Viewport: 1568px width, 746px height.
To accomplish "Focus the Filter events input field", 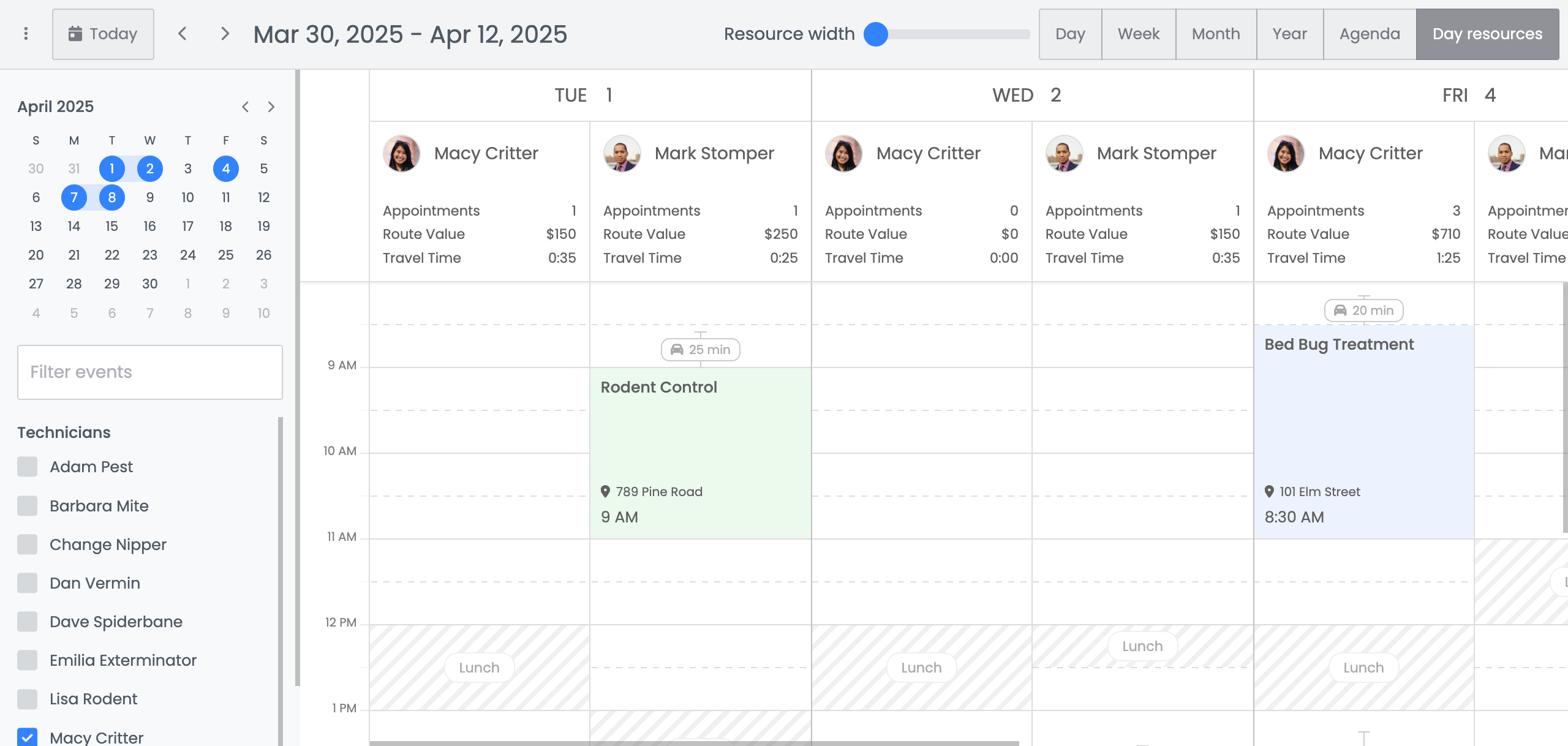I will coord(149,372).
